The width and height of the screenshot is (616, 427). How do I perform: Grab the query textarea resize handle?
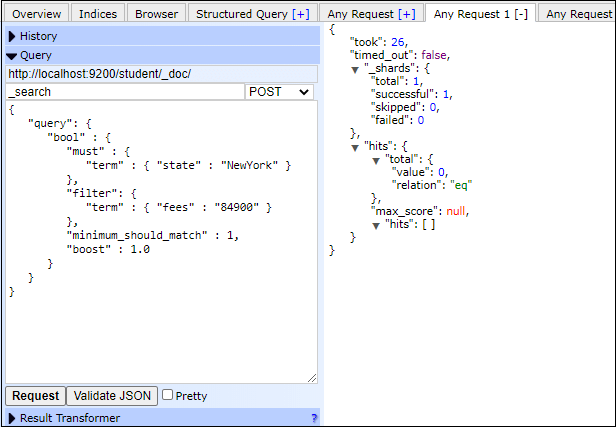click(x=312, y=378)
